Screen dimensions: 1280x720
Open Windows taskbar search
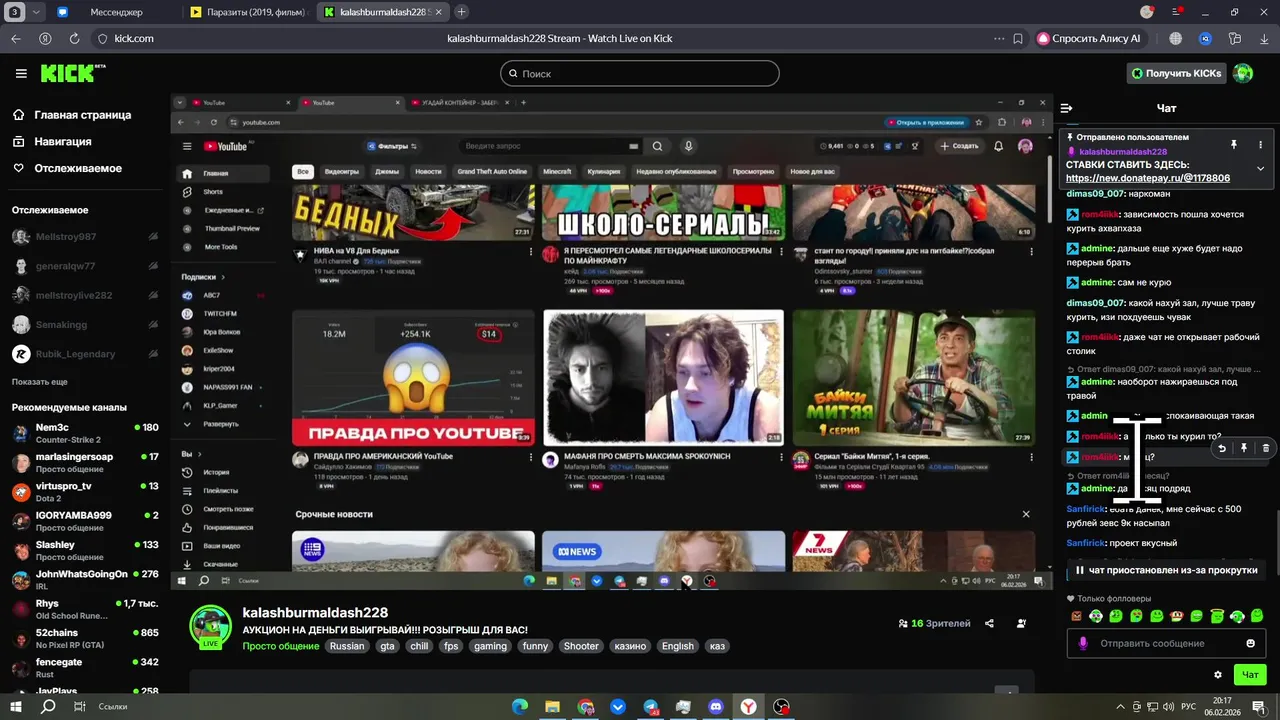pyautogui.click(x=48, y=706)
